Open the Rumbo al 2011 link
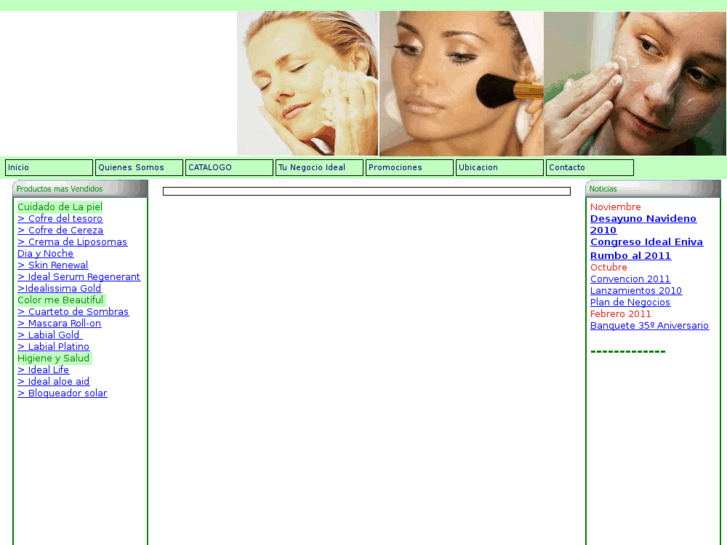Image resolution: width=727 pixels, height=545 pixels. tap(631, 256)
